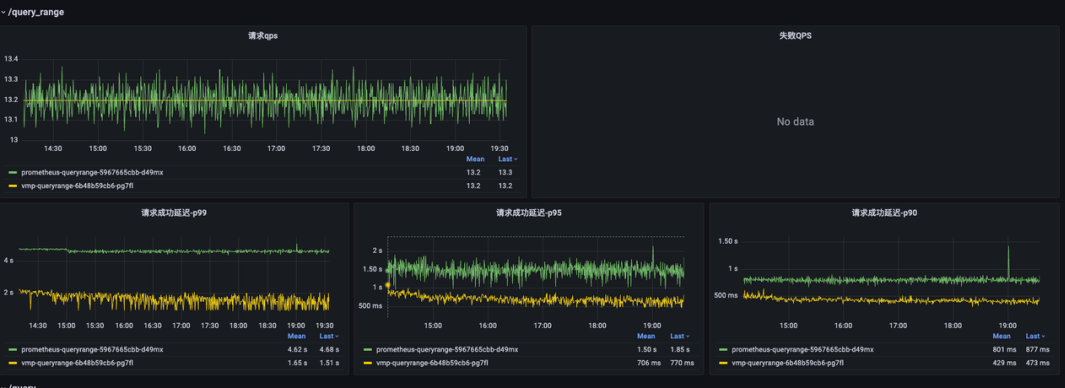Click yellow vmp color swatch in p99 legend

click(x=12, y=363)
